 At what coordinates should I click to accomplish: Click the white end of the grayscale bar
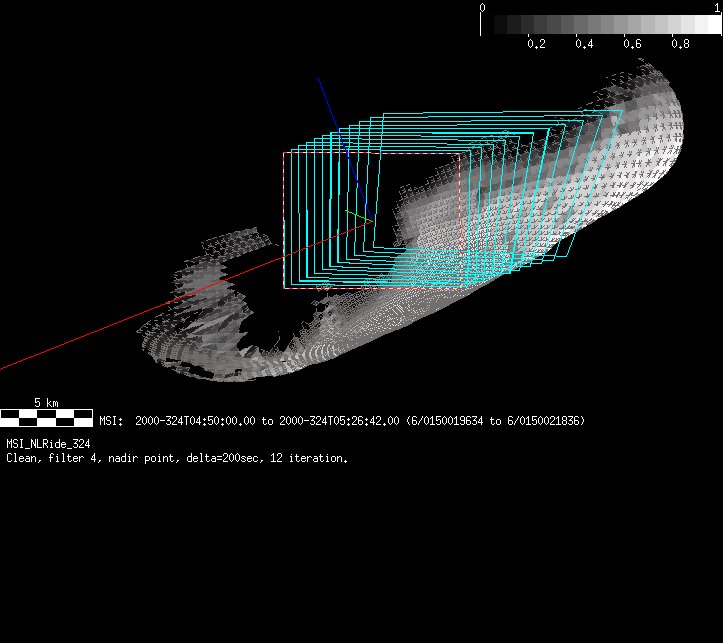coord(714,24)
